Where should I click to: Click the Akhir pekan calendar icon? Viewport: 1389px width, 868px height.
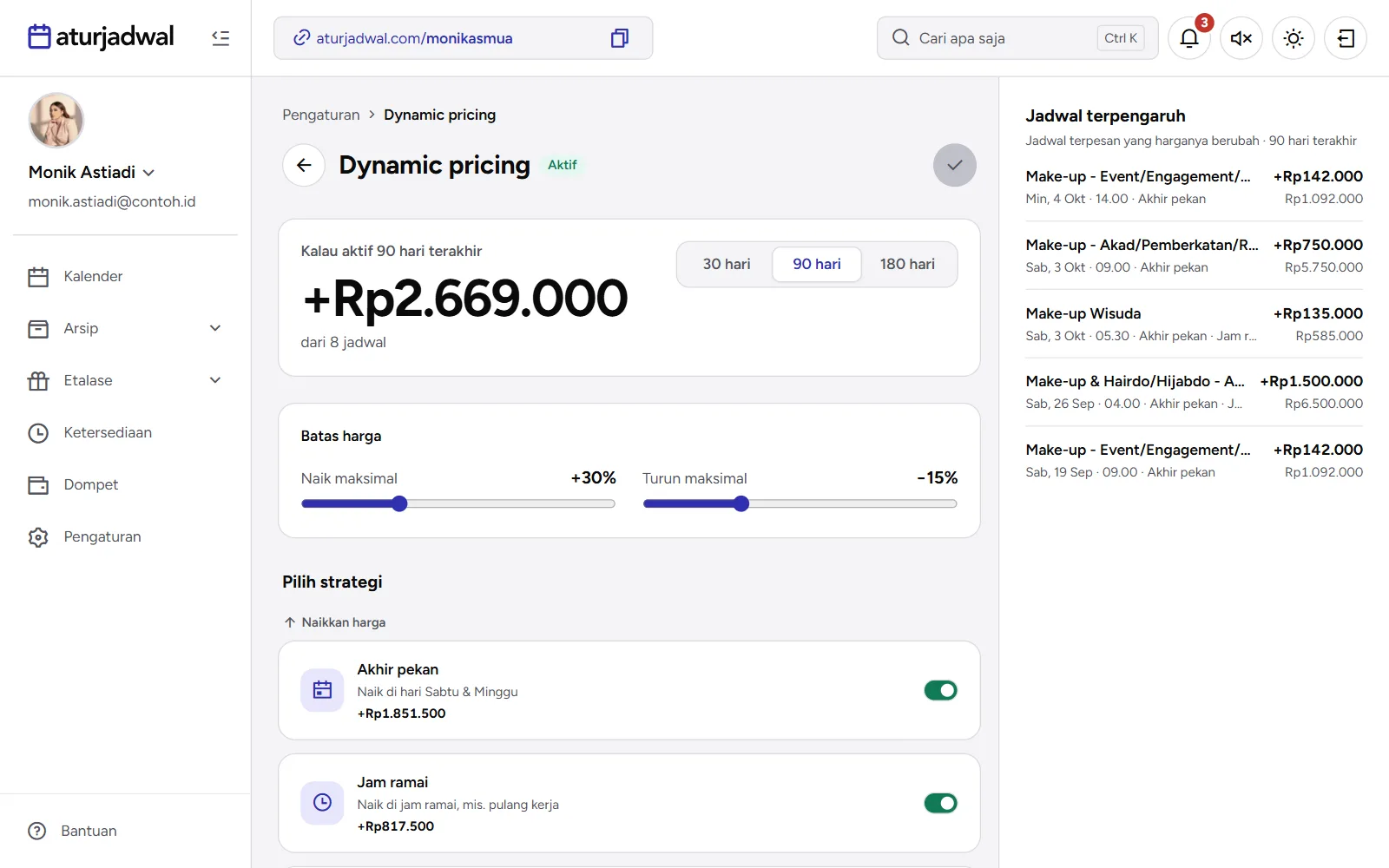coord(322,690)
